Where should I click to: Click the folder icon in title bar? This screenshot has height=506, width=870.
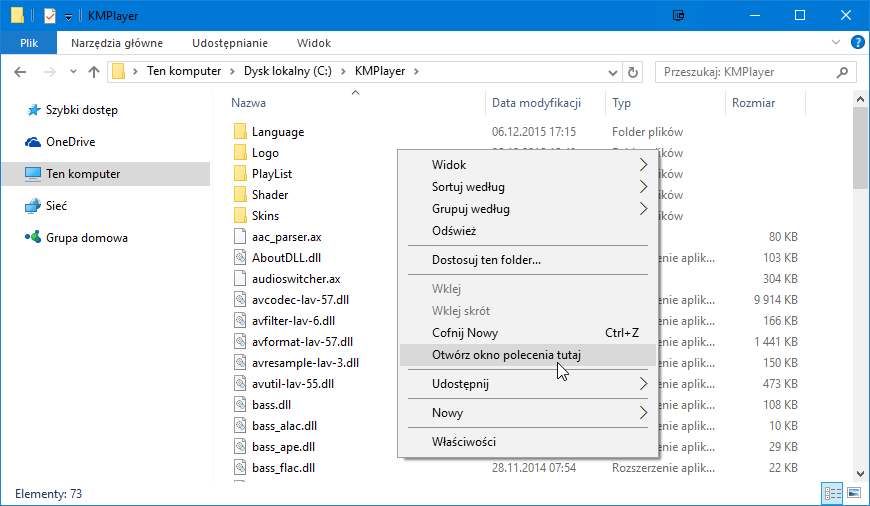tap(17, 16)
